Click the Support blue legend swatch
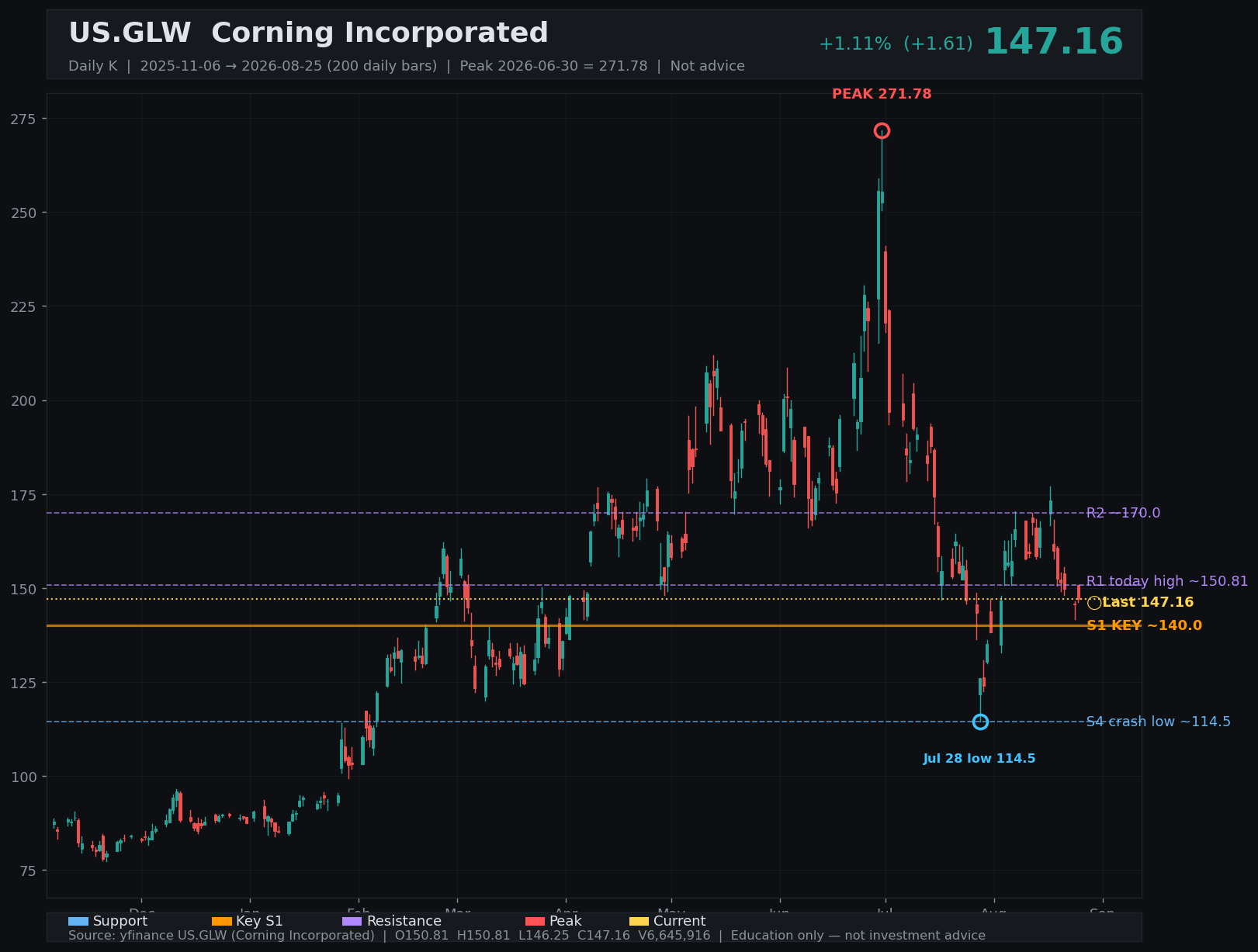This screenshot has height=952, width=1258. (78, 922)
